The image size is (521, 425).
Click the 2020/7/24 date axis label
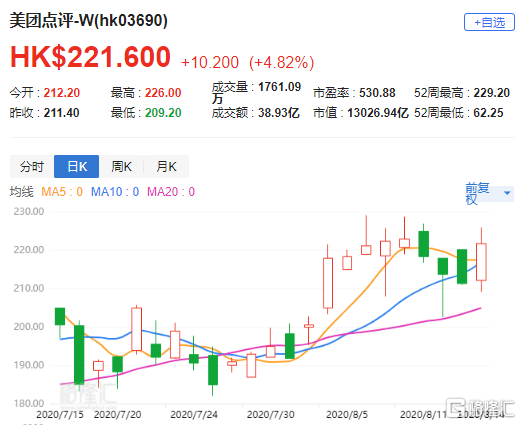tap(194, 415)
